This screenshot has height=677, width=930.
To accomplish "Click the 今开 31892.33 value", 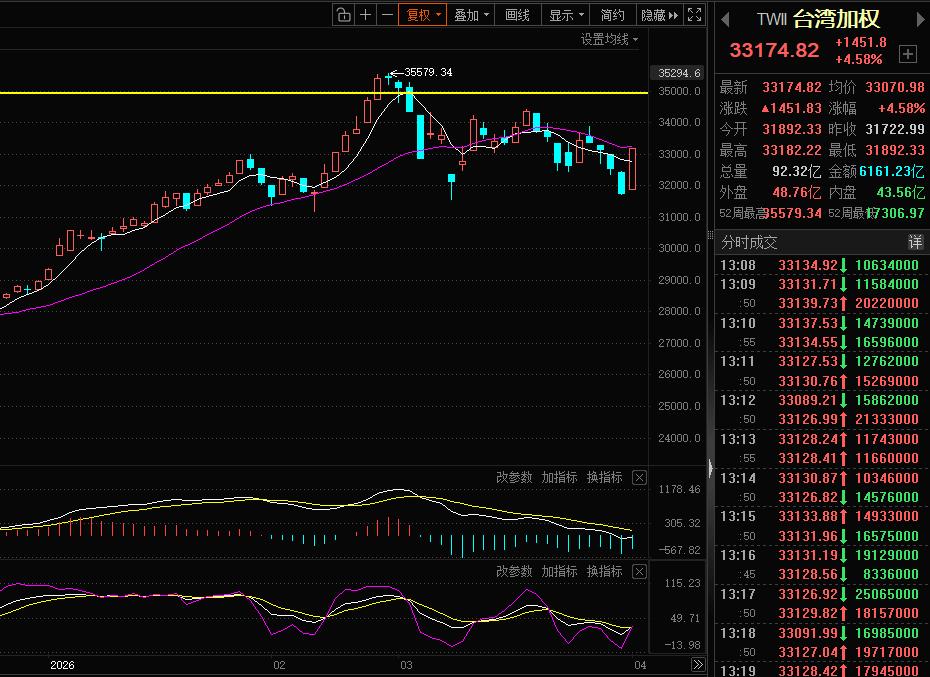I will 792,129.
